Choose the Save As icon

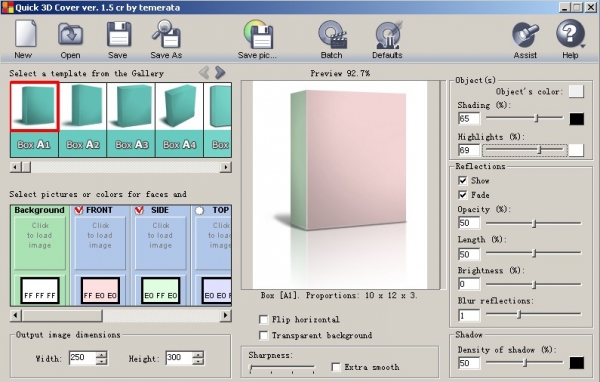(166, 34)
